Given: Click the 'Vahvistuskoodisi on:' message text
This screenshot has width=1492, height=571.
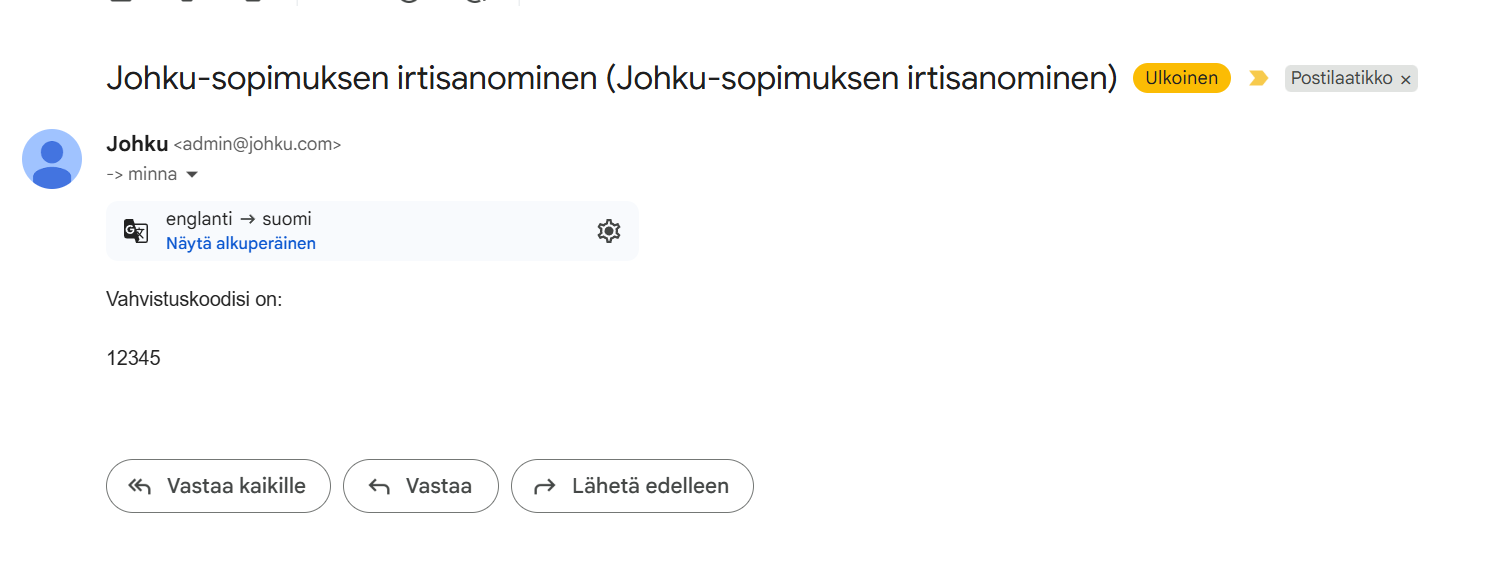Looking at the screenshot, I should (194, 299).
